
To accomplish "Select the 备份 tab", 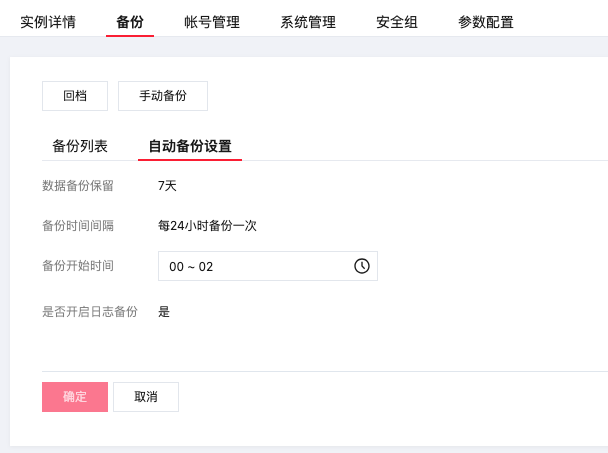I will tap(130, 22).
